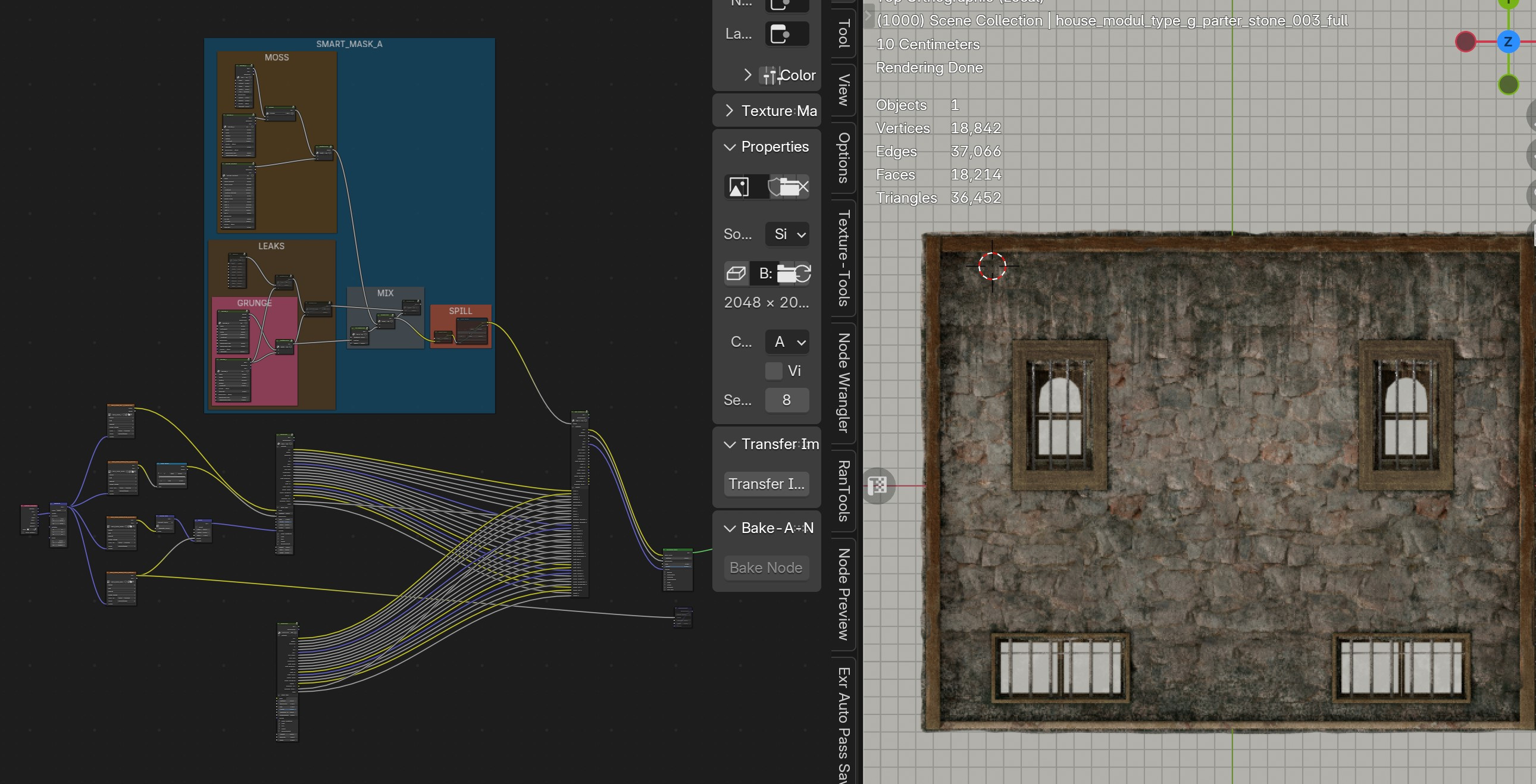This screenshot has height=784, width=1536.
Task: Click the blue Z axis gizmo
Action: pos(1507,42)
